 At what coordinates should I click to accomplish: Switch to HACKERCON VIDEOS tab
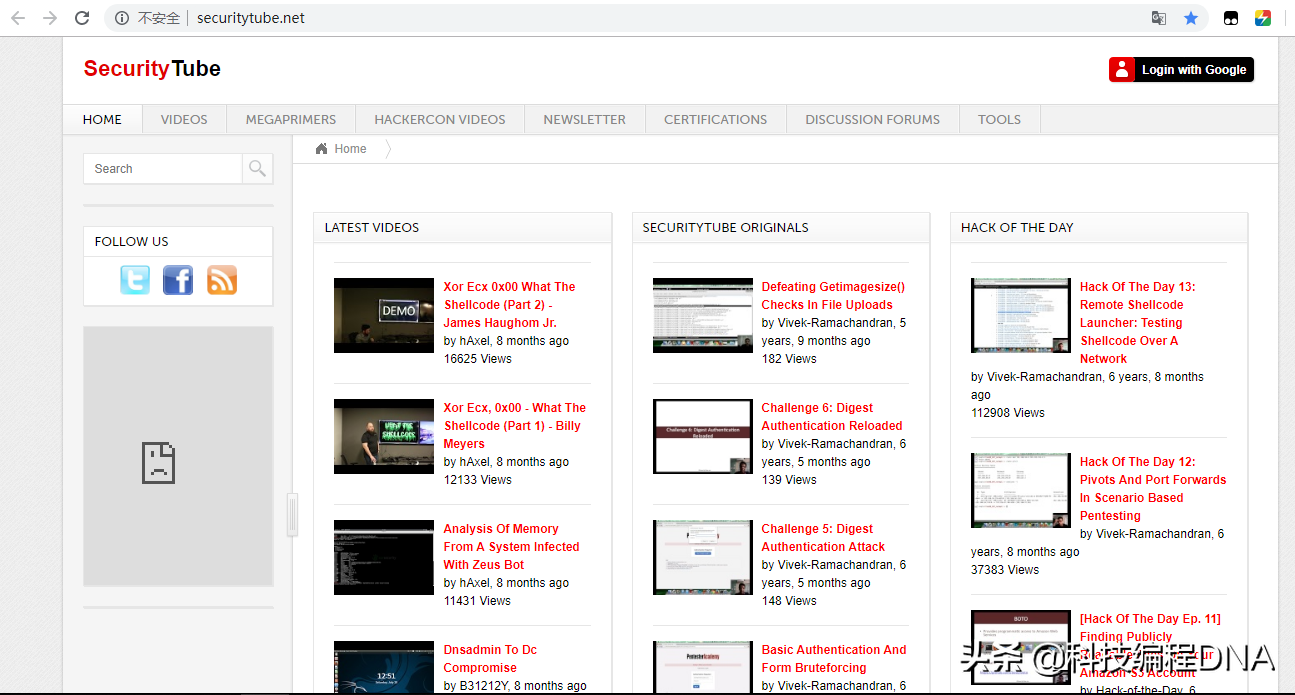[x=440, y=120]
